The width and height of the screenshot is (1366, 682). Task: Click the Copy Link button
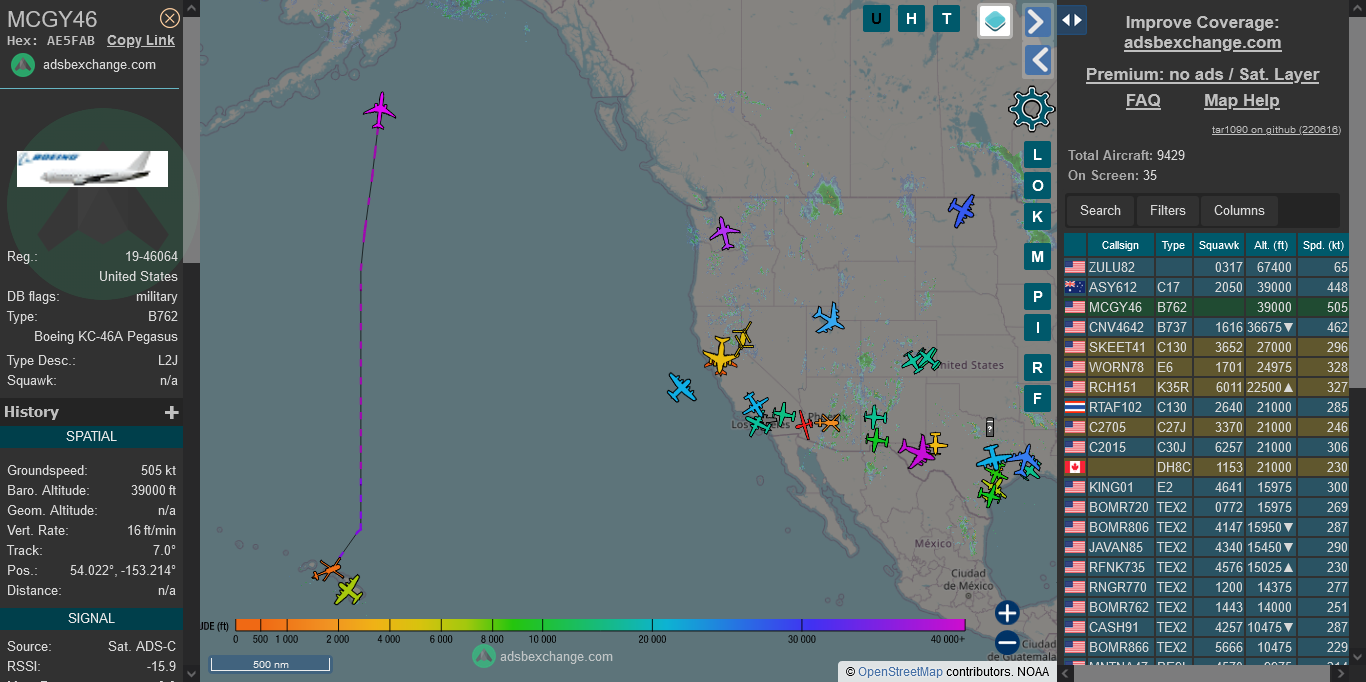(x=141, y=40)
